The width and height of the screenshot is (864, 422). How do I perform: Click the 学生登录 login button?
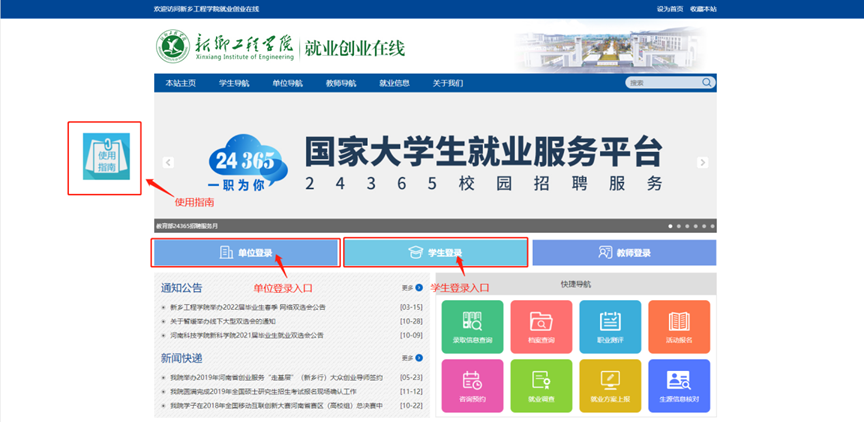[435, 253]
